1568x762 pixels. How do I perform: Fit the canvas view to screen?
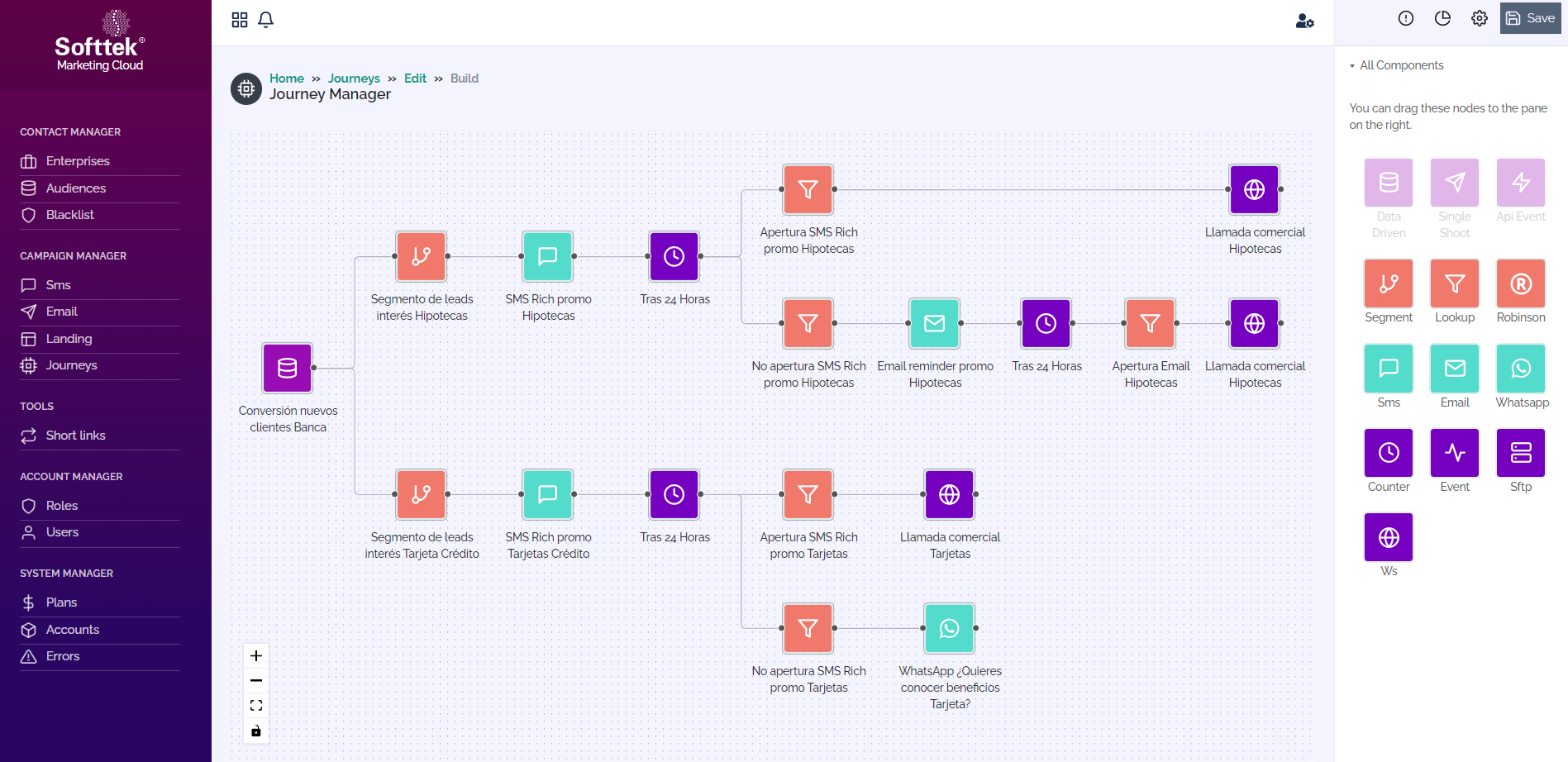pyautogui.click(x=256, y=706)
